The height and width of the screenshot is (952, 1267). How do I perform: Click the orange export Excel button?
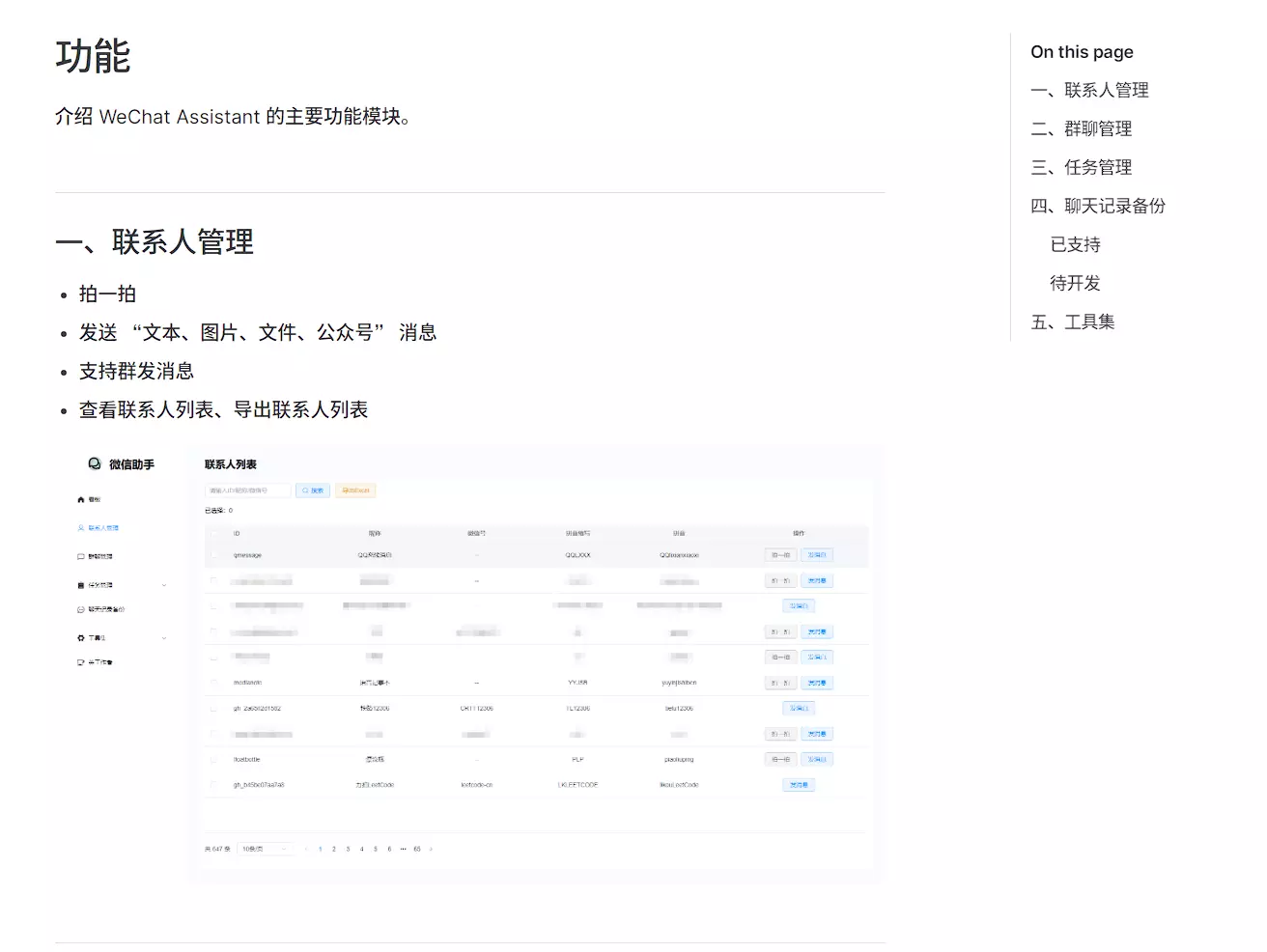click(x=355, y=490)
